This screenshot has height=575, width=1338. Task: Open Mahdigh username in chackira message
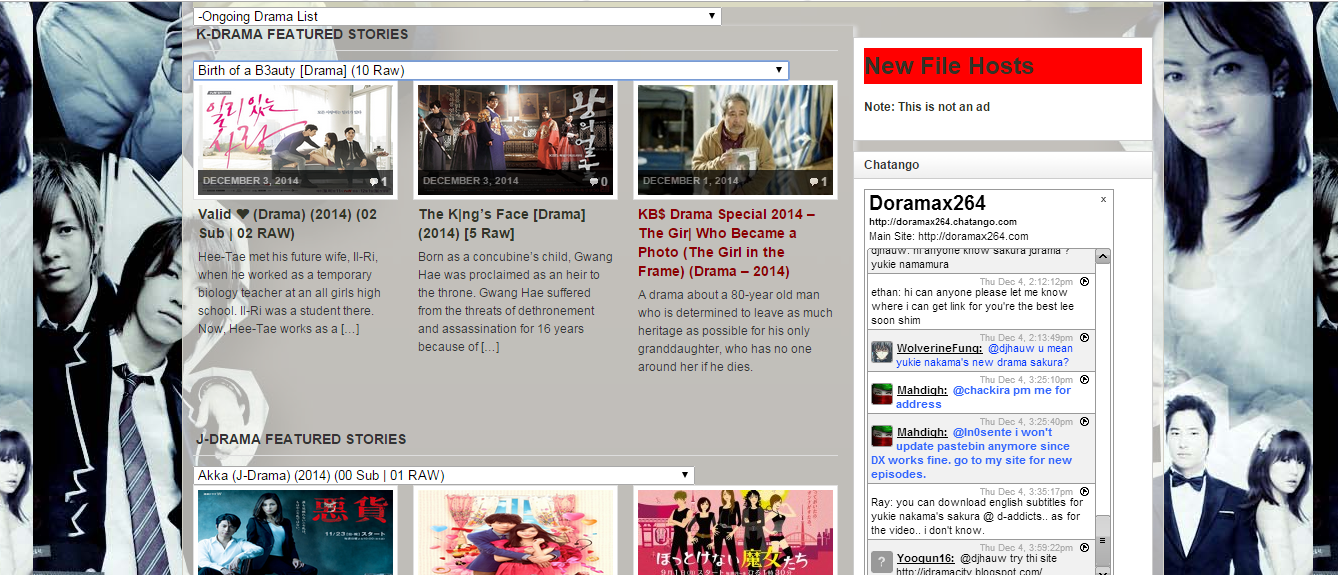pyautogui.click(x=922, y=390)
